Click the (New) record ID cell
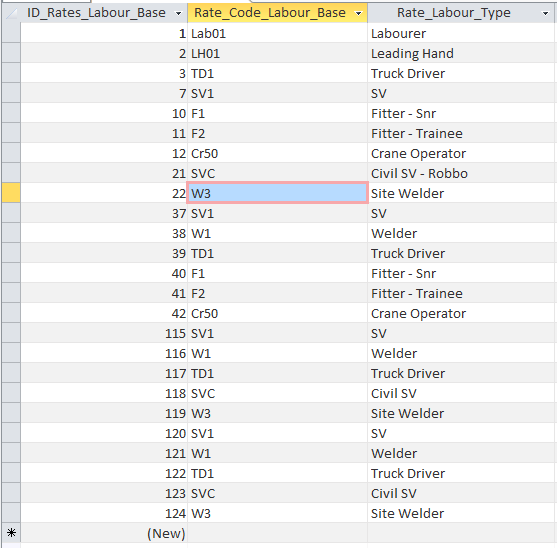 pos(104,533)
